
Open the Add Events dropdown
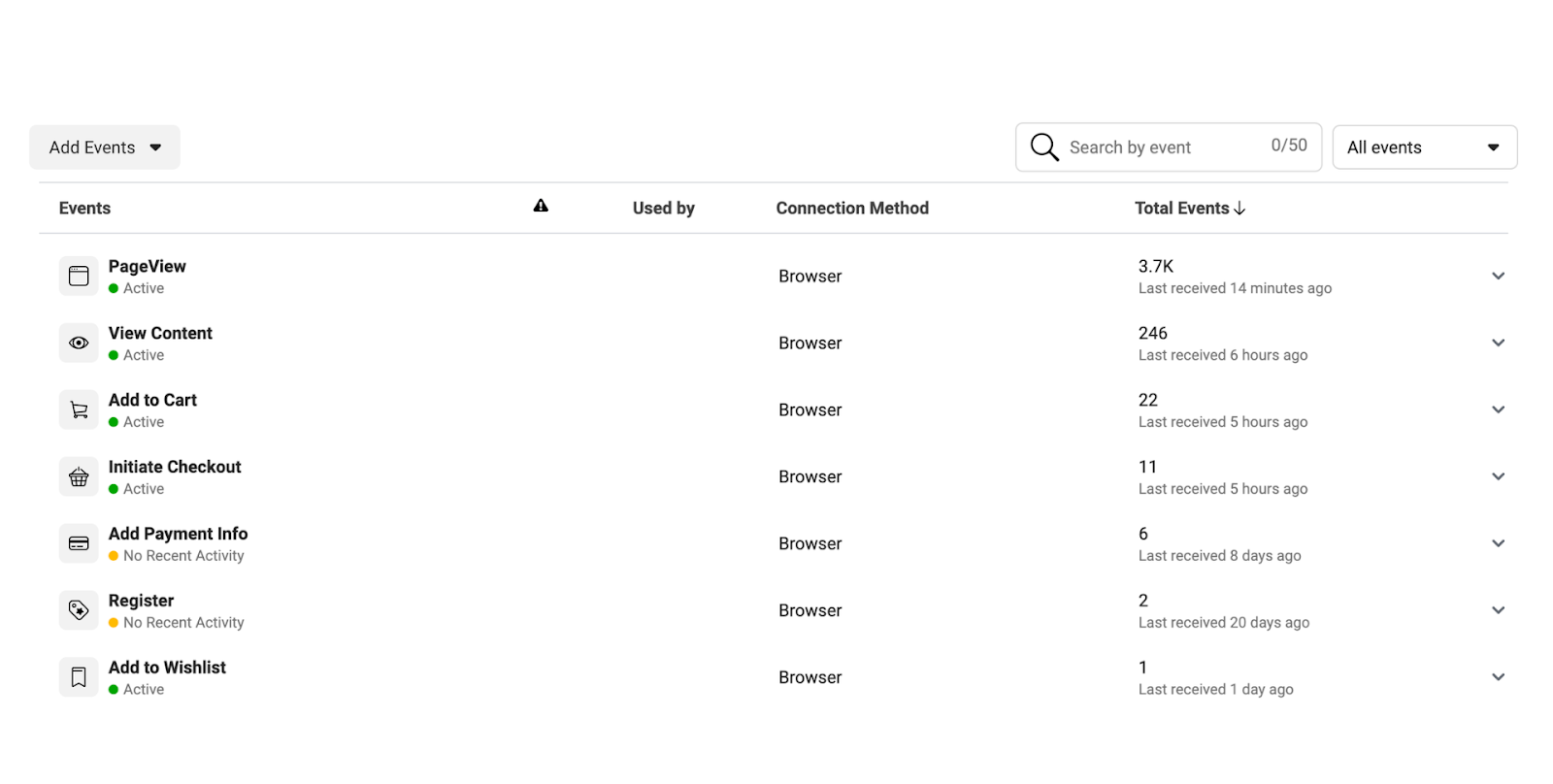[105, 147]
